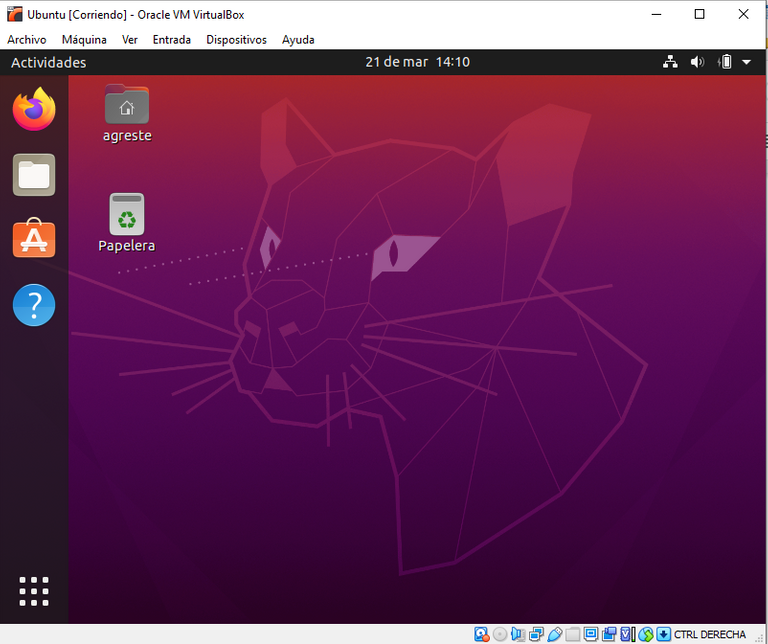Click the VirtualBox app icon in title bar
Image resolution: width=768 pixels, height=644 pixels.
(x=15, y=14)
